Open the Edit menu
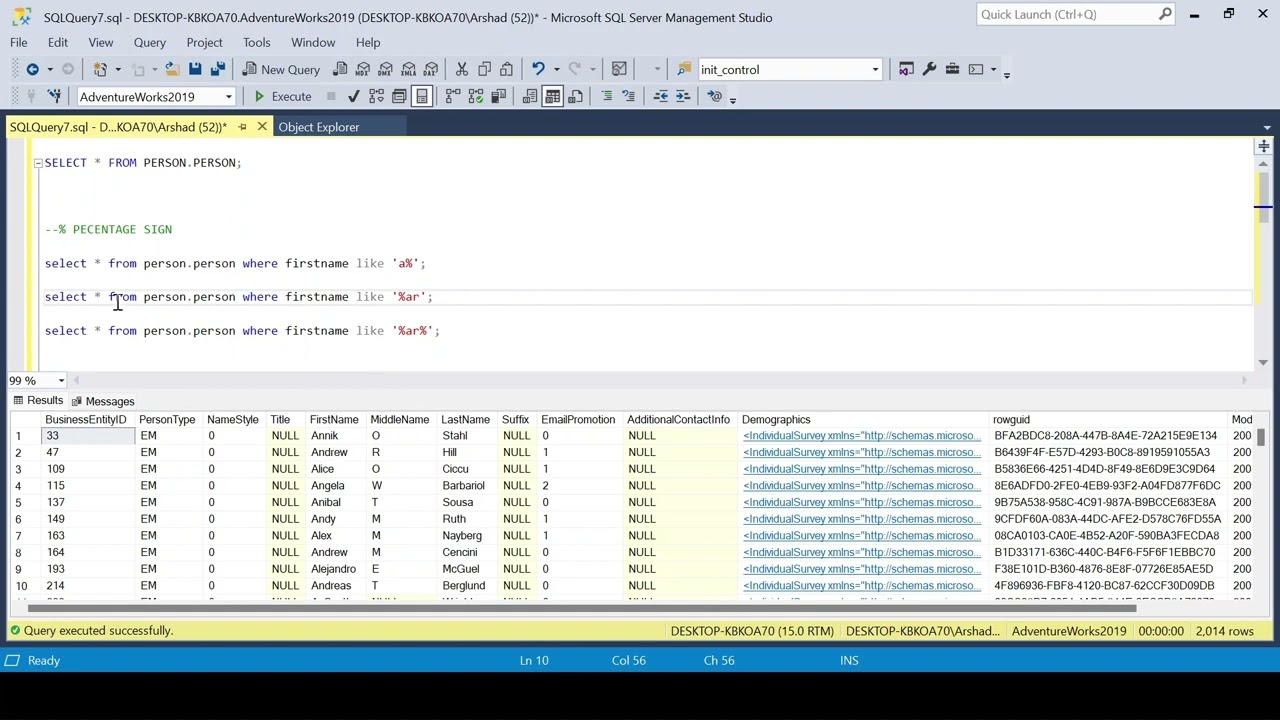This screenshot has width=1280, height=720. point(58,42)
